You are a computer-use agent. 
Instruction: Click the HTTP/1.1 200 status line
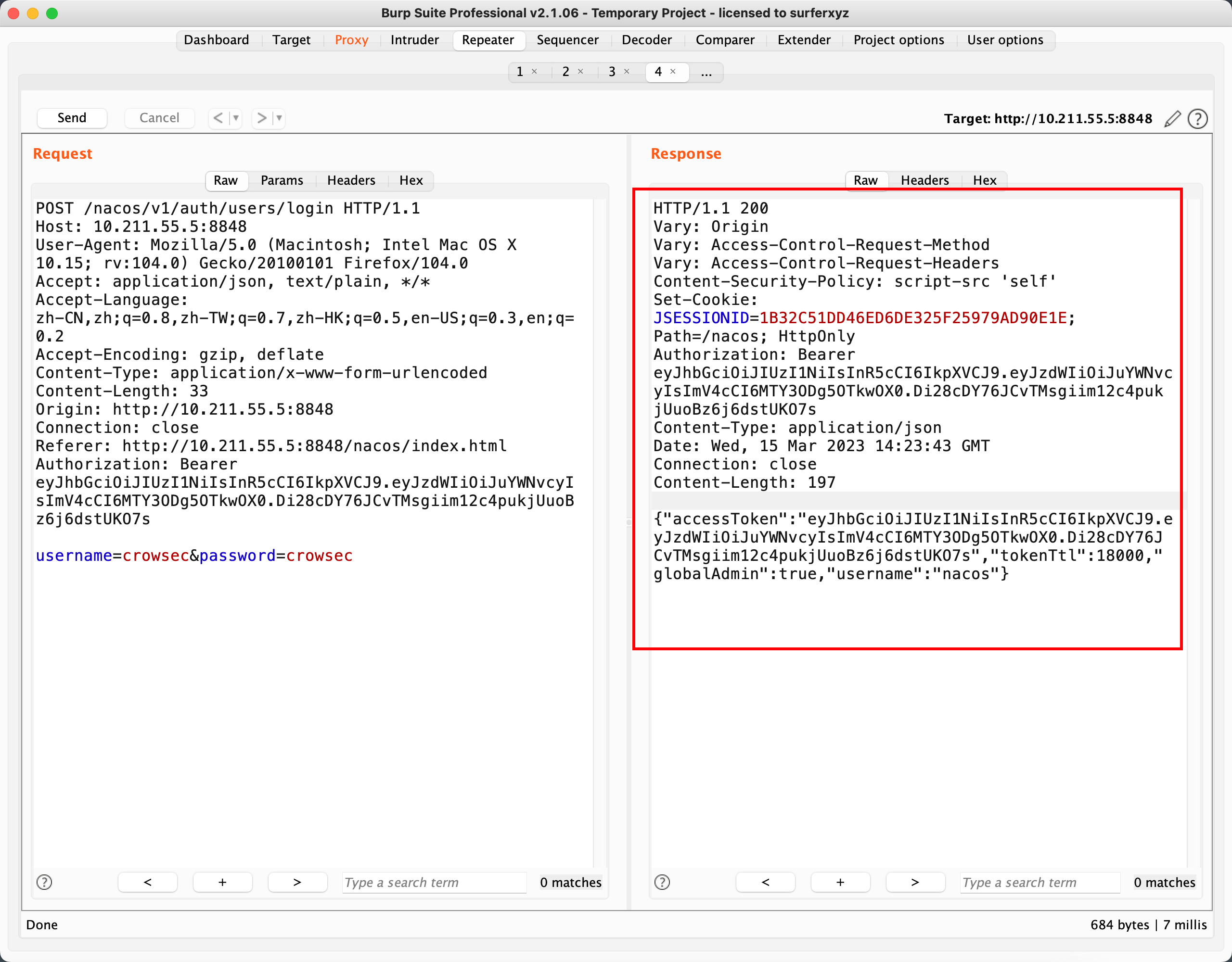pyautogui.click(x=711, y=209)
